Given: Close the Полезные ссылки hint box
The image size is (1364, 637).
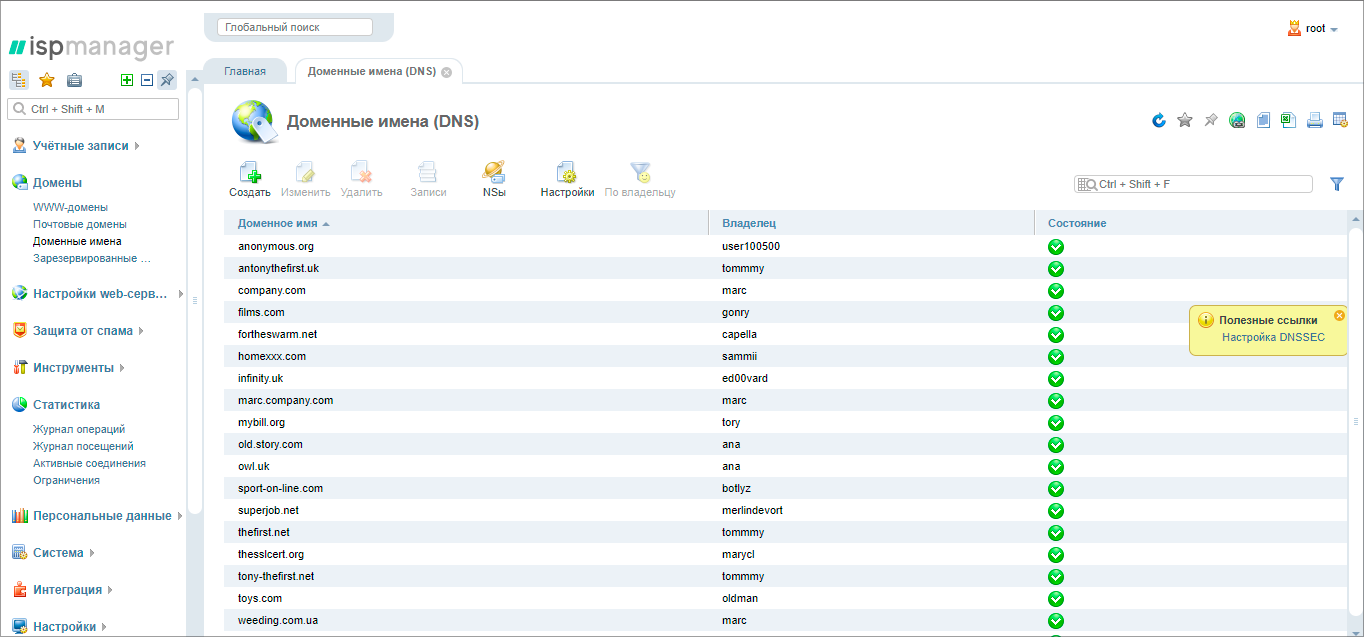Looking at the screenshot, I should click(x=1339, y=315).
